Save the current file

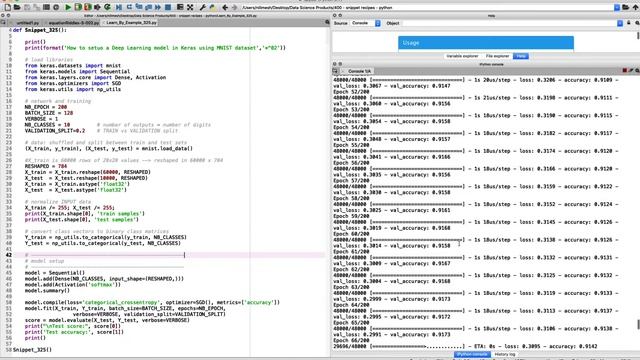(27, 7)
